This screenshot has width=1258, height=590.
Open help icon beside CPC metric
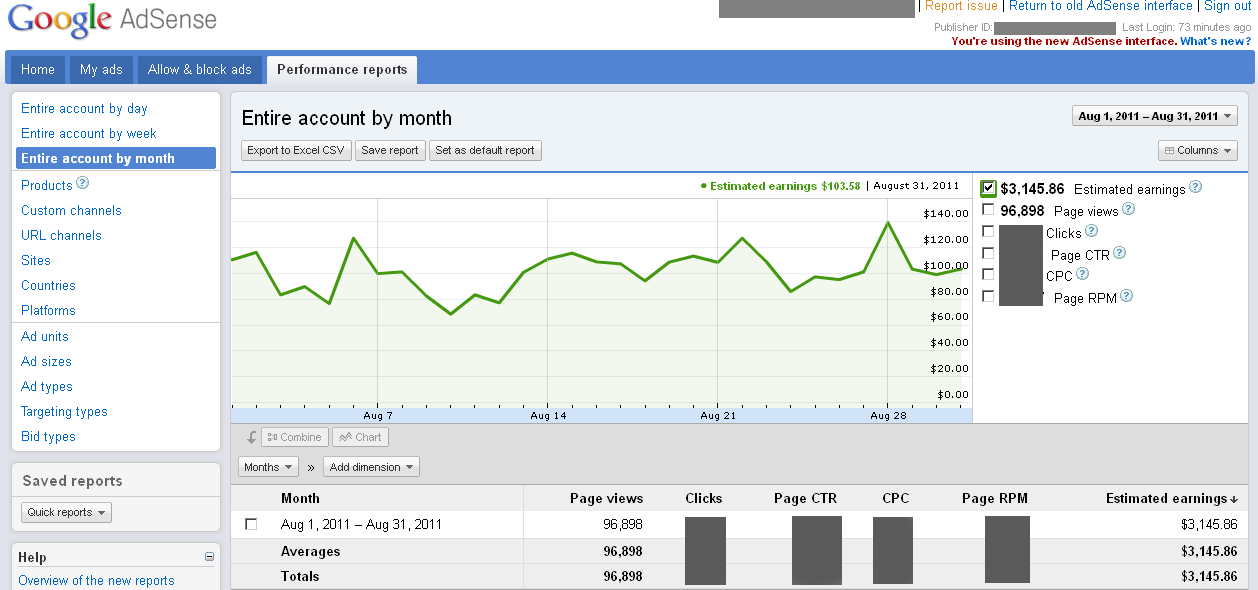1082,274
